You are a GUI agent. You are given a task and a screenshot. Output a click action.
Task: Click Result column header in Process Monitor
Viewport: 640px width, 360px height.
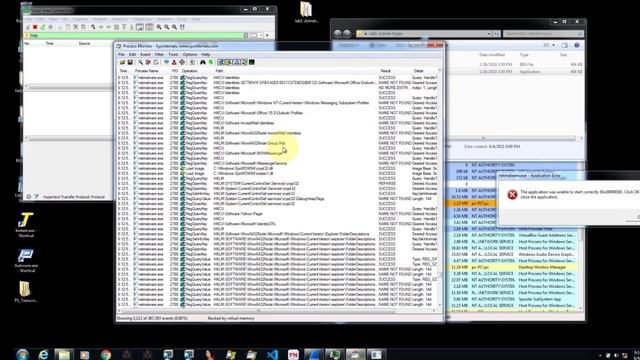click(386, 71)
